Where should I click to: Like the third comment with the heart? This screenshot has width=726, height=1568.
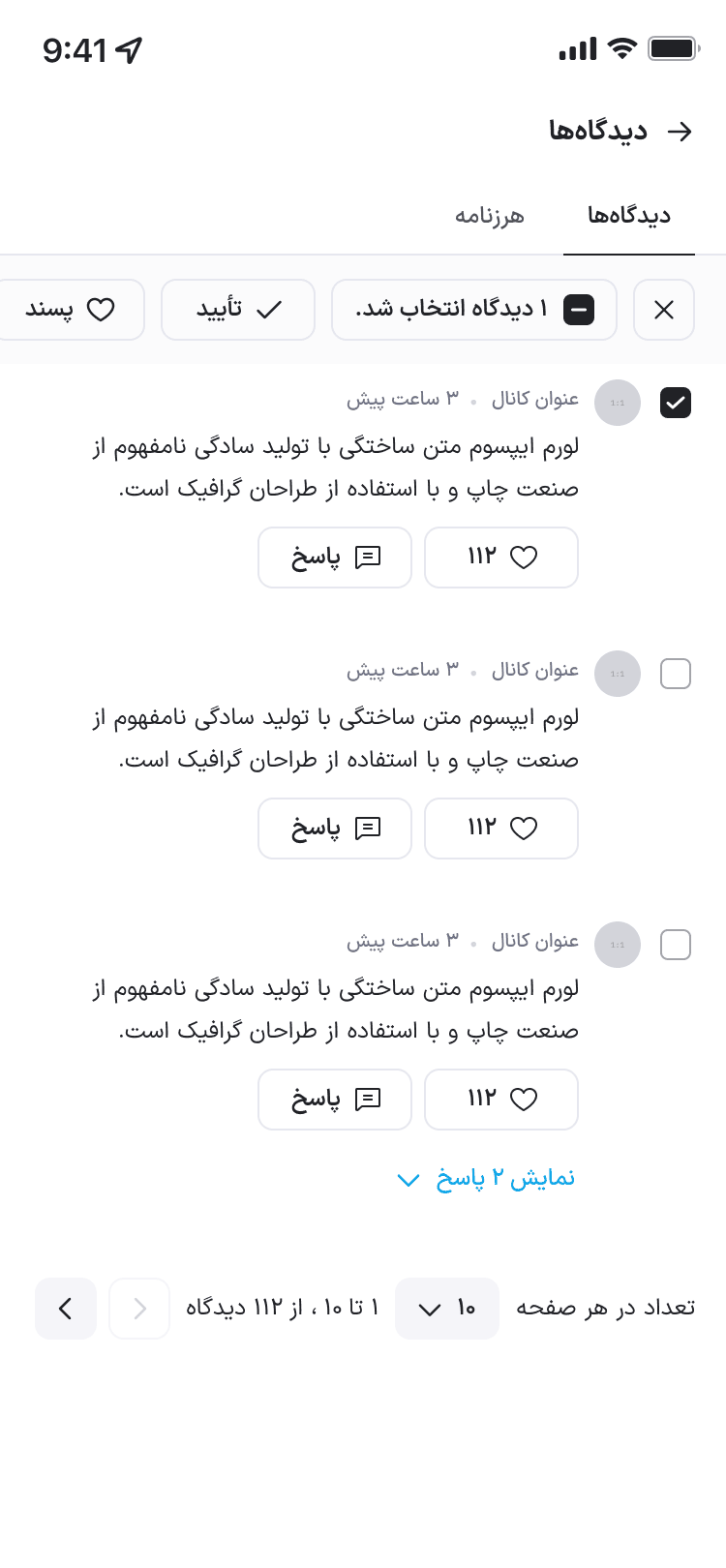tap(524, 1100)
